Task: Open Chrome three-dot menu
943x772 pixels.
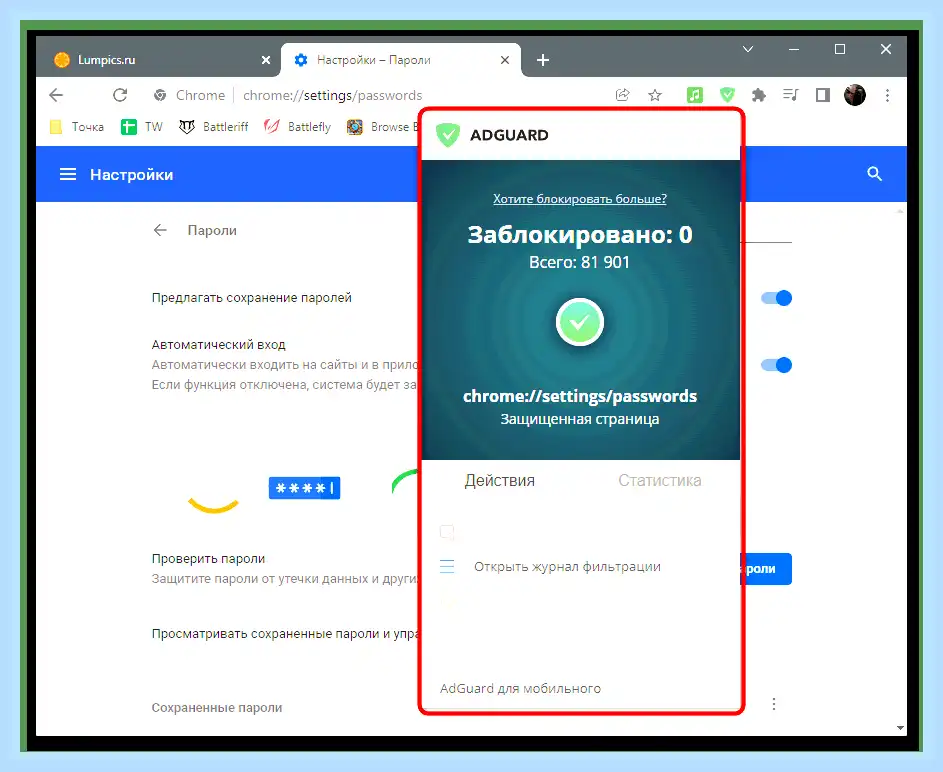Action: [x=887, y=95]
